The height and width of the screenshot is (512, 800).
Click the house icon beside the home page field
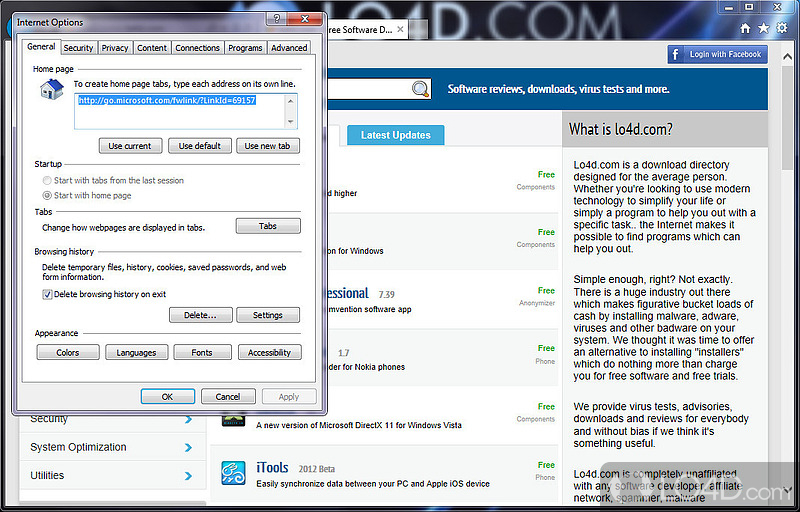[52, 89]
